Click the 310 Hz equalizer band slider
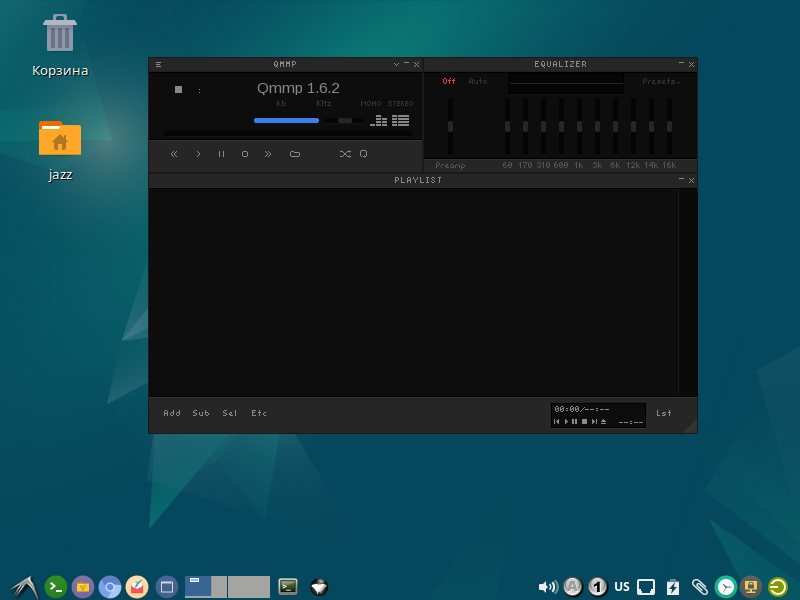The image size is (800, 600). tap(543, 127)
